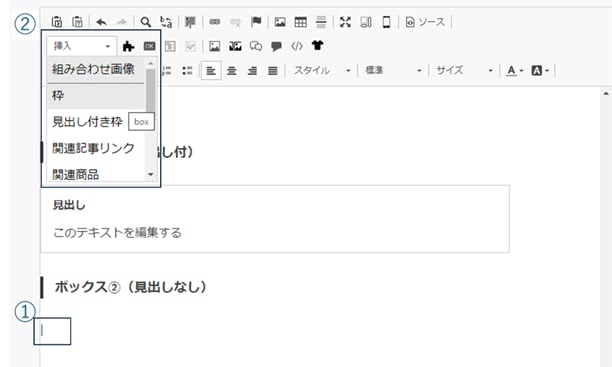Click the ボックス②（見出しなし） heading
The image size is (612, 367).
point(131,287)
